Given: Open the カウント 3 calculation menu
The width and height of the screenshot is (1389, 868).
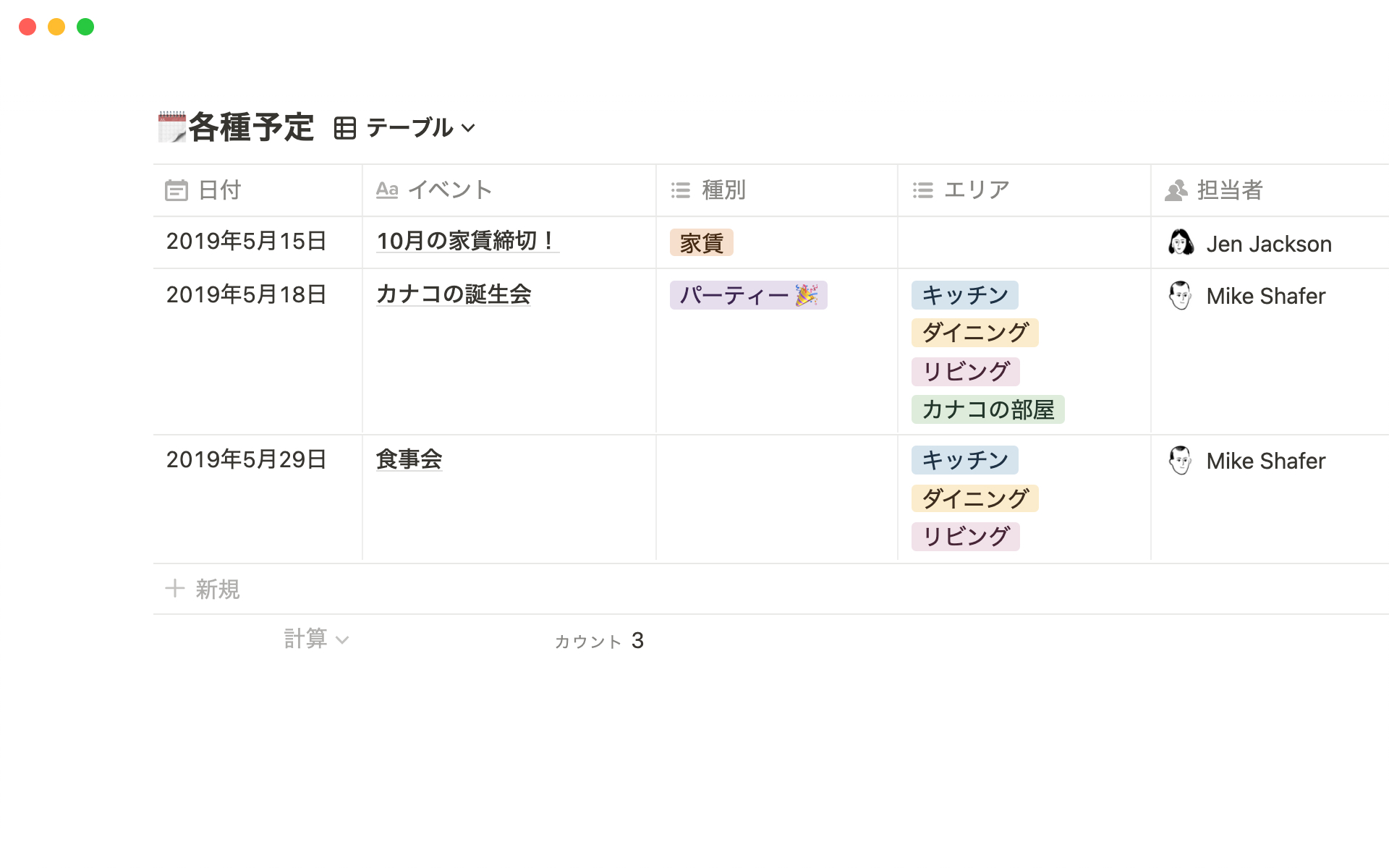Looking at the screenshot, I should pos(599,641).
